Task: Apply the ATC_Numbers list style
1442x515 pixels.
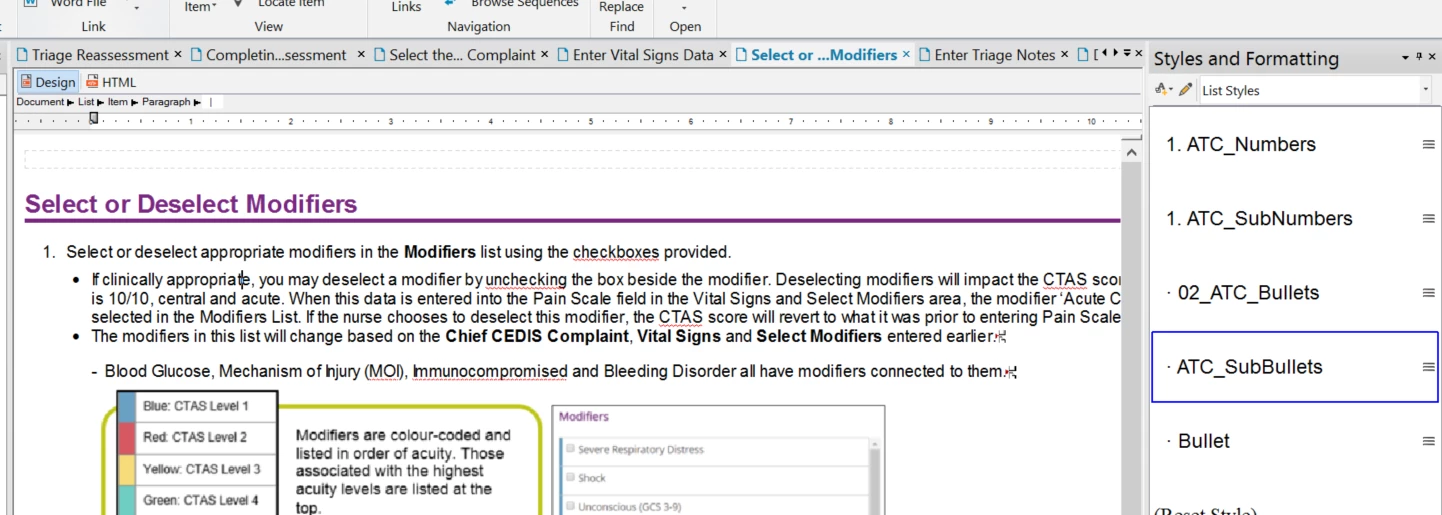Action: coord(1295,145)
